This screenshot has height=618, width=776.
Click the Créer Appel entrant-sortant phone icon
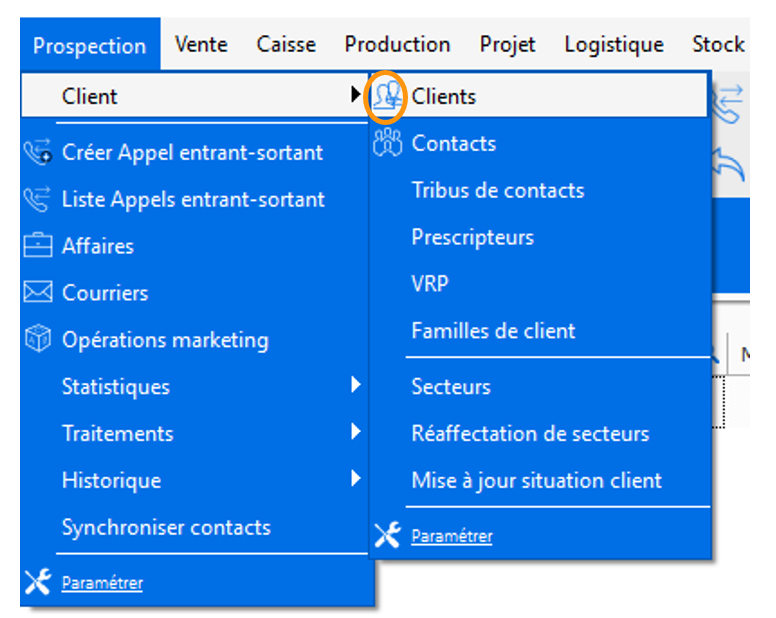click(37, 153)
